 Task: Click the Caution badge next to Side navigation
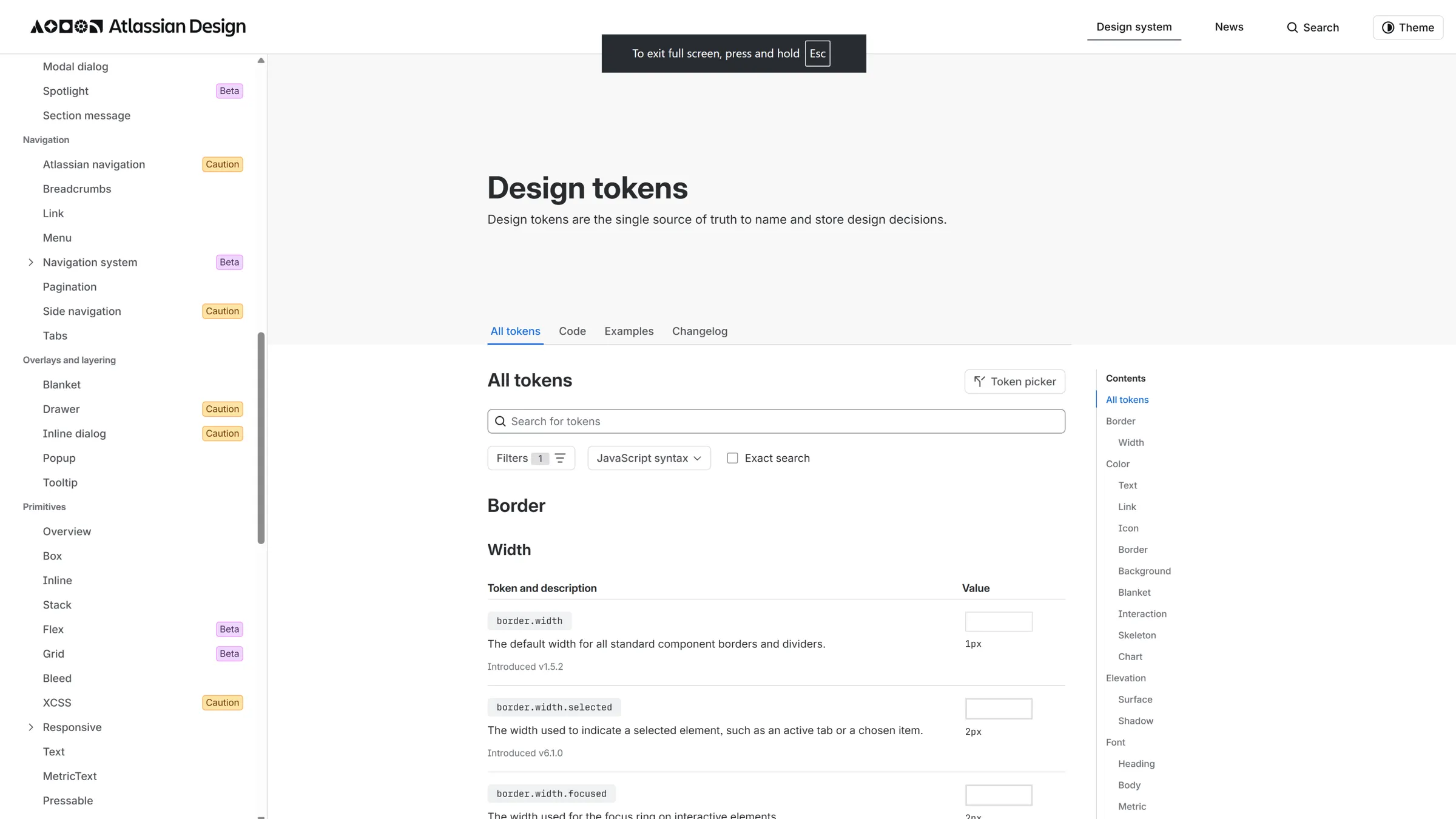223,311
